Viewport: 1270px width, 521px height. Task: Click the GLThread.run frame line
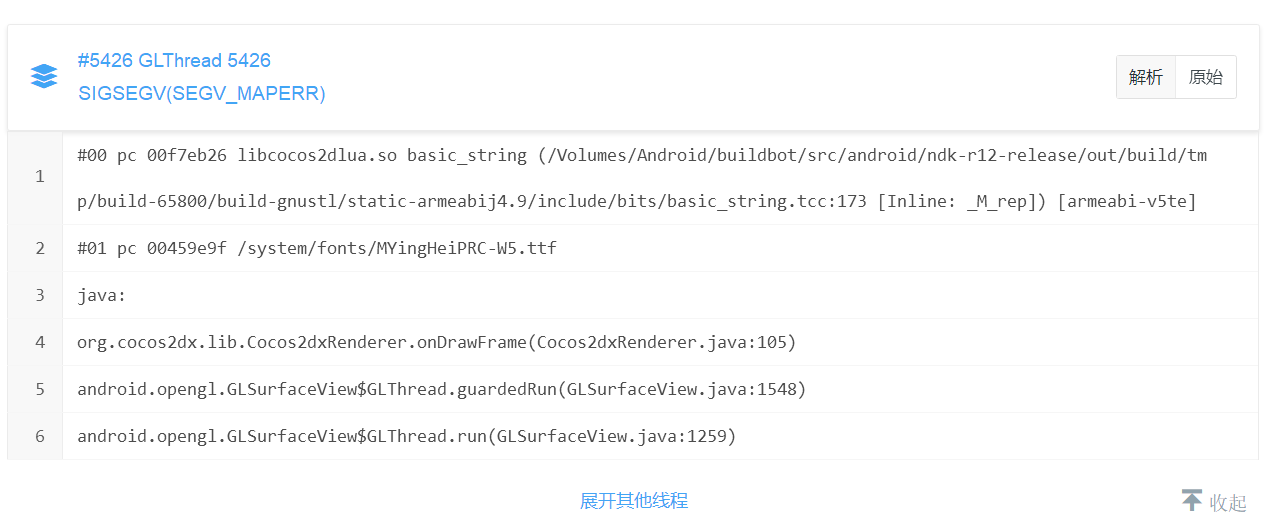pos(406,436)
